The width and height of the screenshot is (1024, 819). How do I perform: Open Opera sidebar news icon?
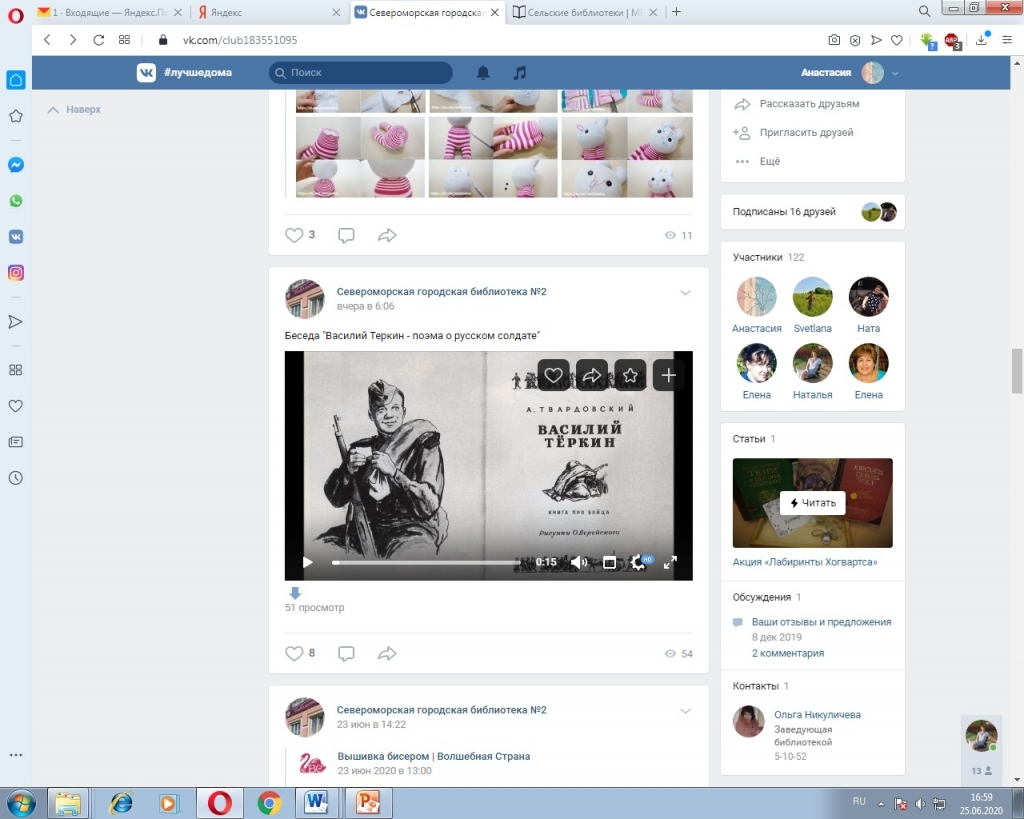[16, 442]
